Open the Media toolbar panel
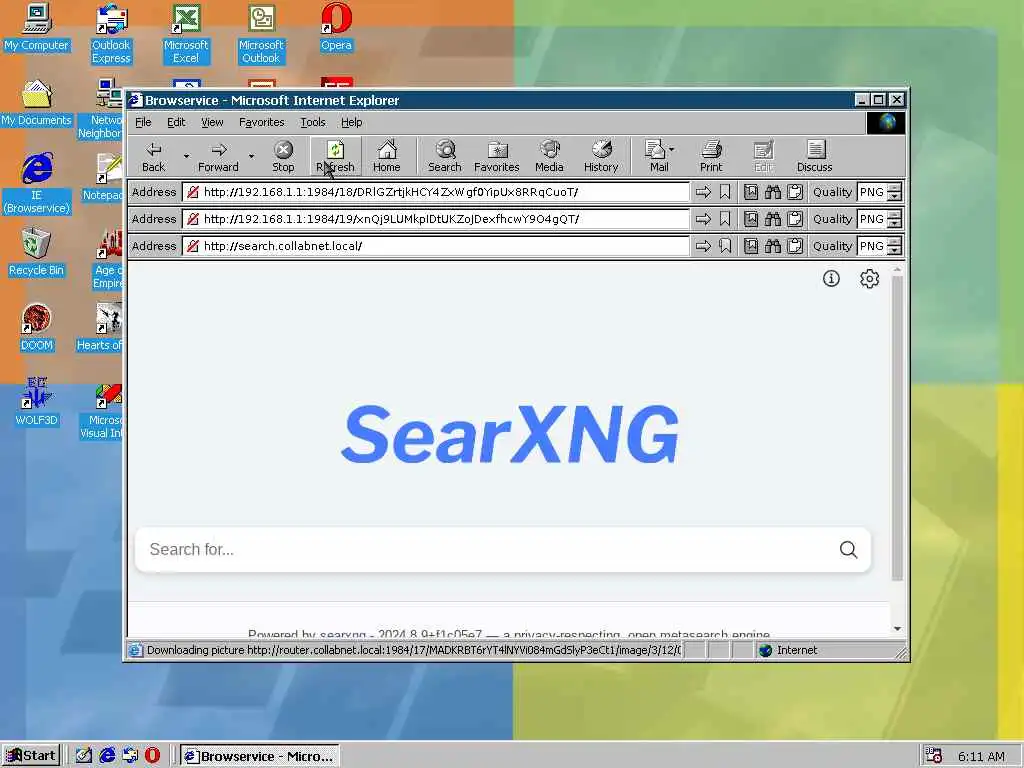This screenshot has width=1024, height=768. tap(549, 157)
